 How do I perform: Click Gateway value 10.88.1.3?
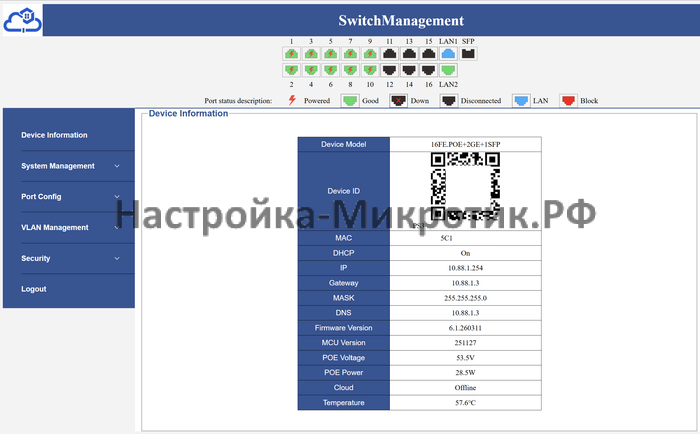pyautogui.click(x=465, y=283)
